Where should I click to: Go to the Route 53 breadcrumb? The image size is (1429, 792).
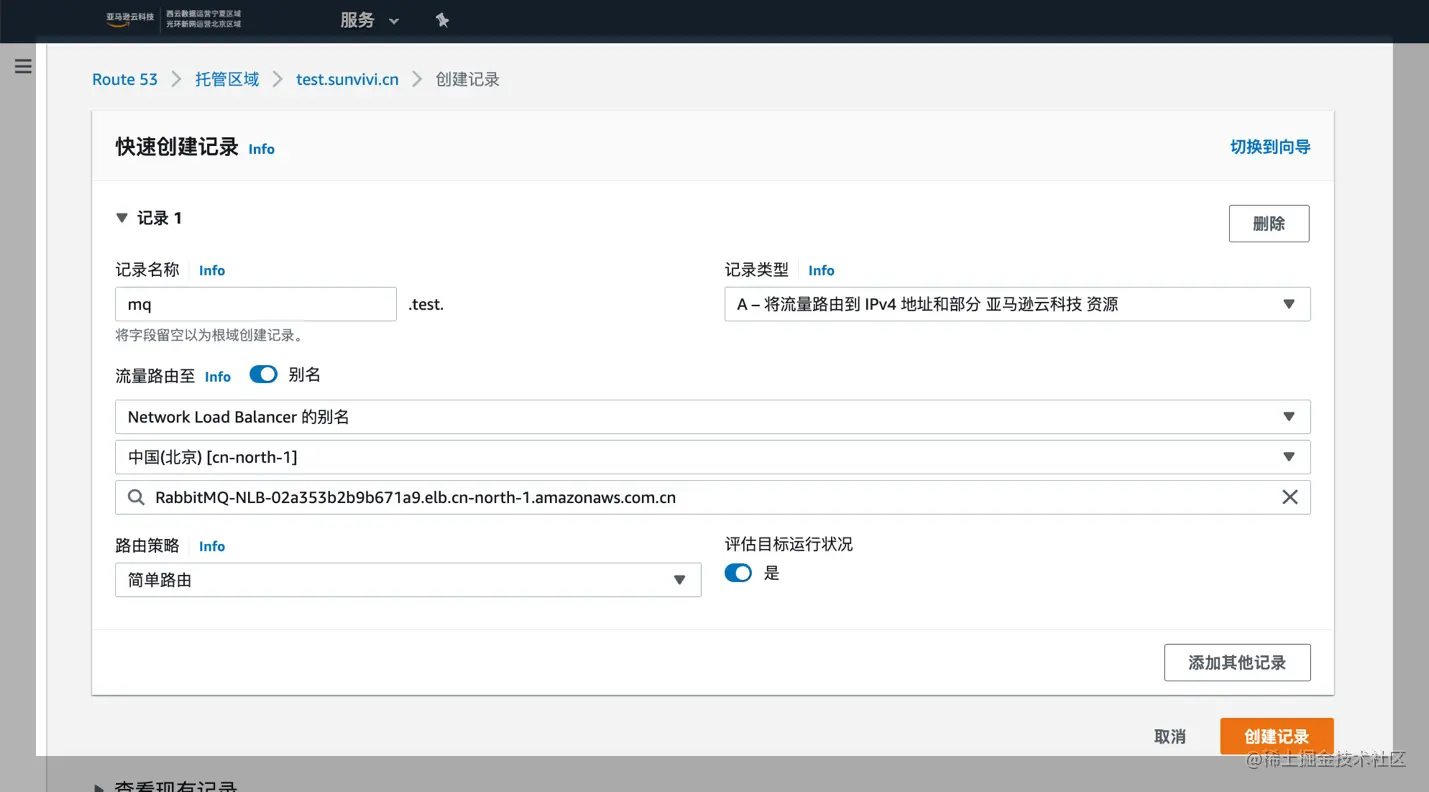coord(125,79)
